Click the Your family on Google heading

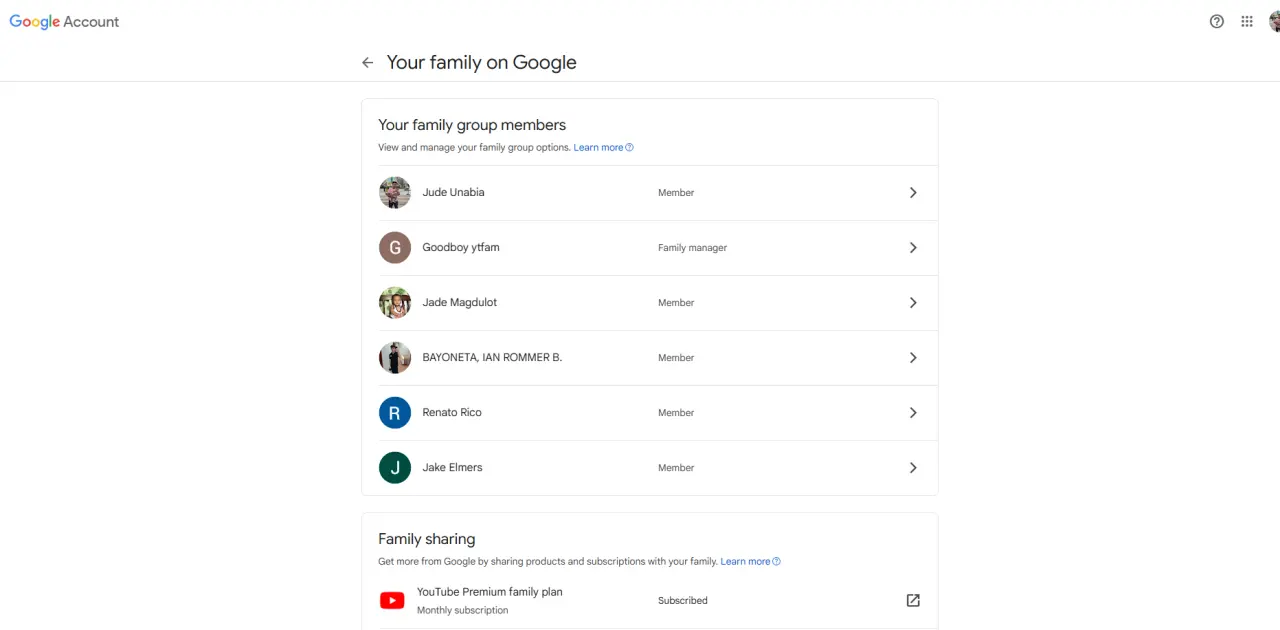[x=482, y=62]
